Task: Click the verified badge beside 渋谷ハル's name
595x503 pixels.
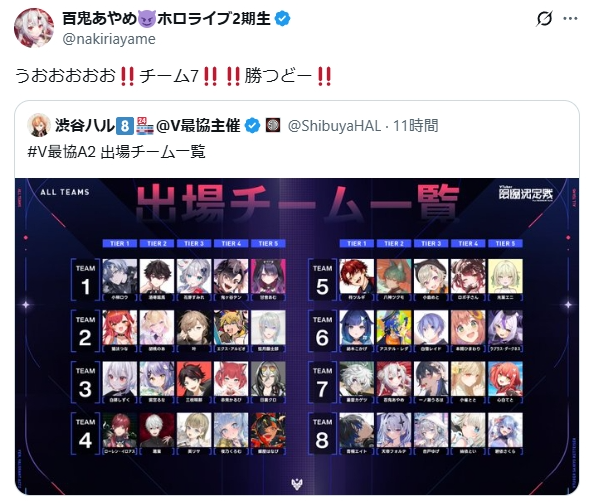Action: pyautogui.click(x=252, y=126)
